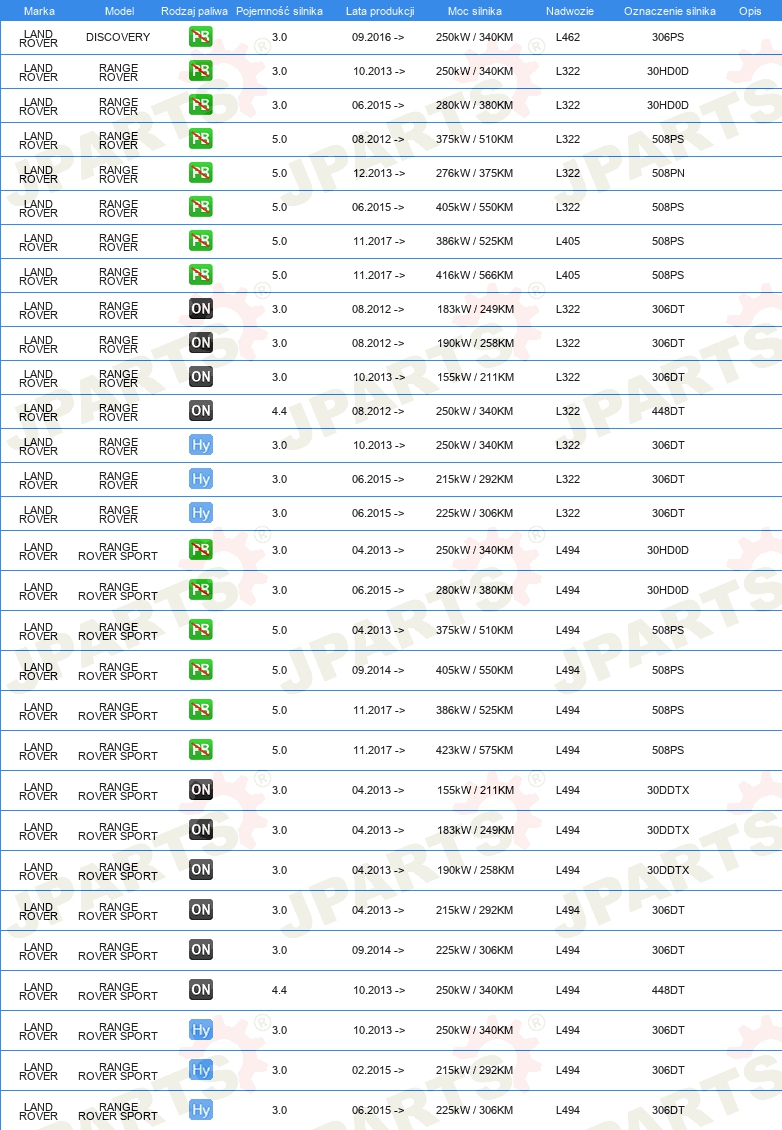
Task: Click the Hy hybrid icon in the 215kW / 292KM L322 row
Action: 200,479
